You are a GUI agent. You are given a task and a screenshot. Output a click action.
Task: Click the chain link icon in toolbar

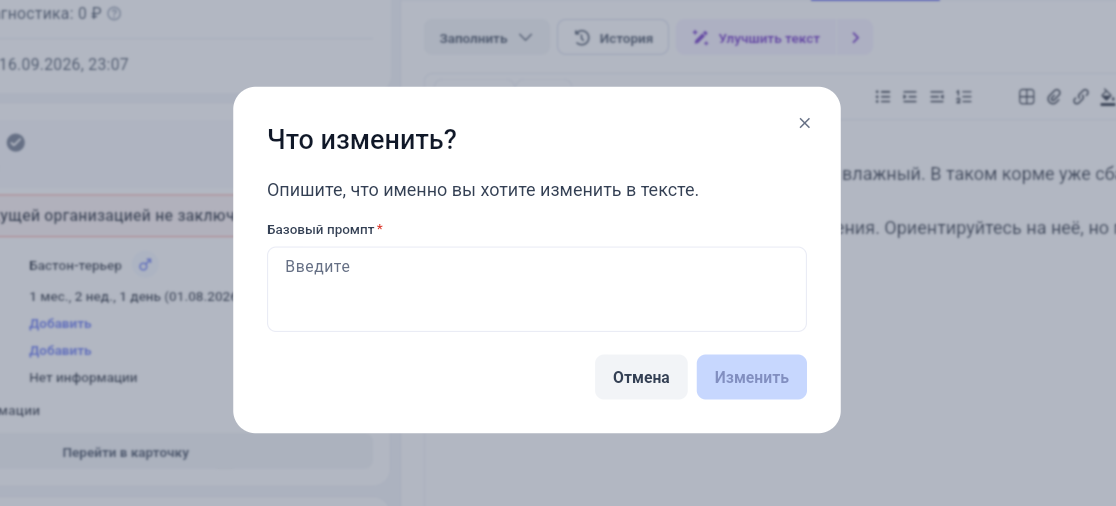(1080, 97)
